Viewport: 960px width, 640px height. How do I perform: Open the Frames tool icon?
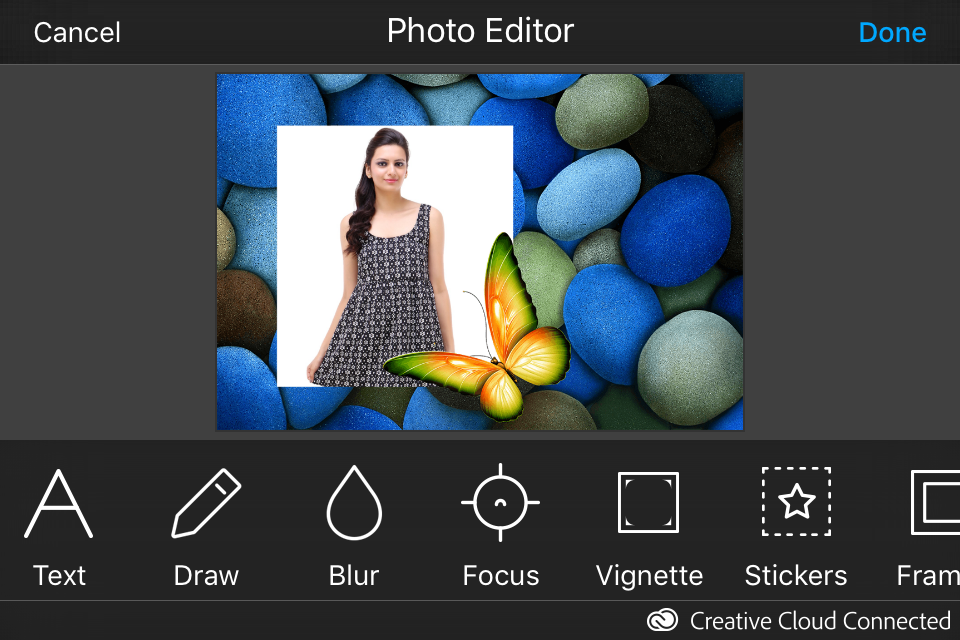click(x=936, y=502)
